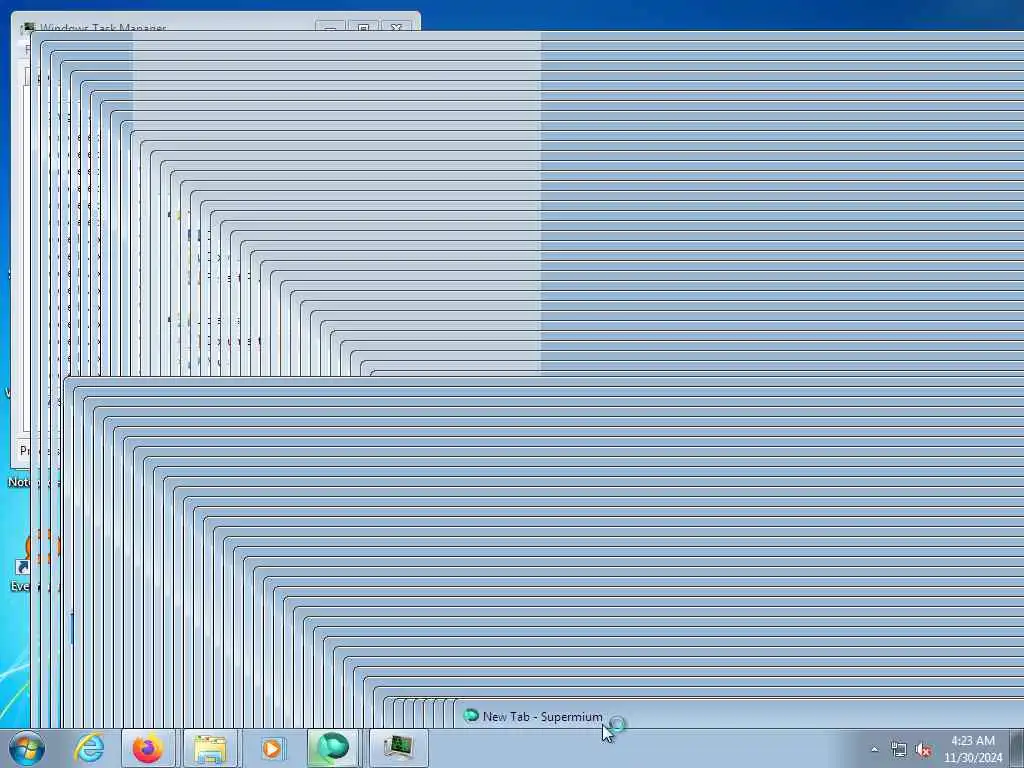This screenshot has width=1024, height=768.
Task: Click the Show desktop button at the taskbar's end
Action: 1017,748
